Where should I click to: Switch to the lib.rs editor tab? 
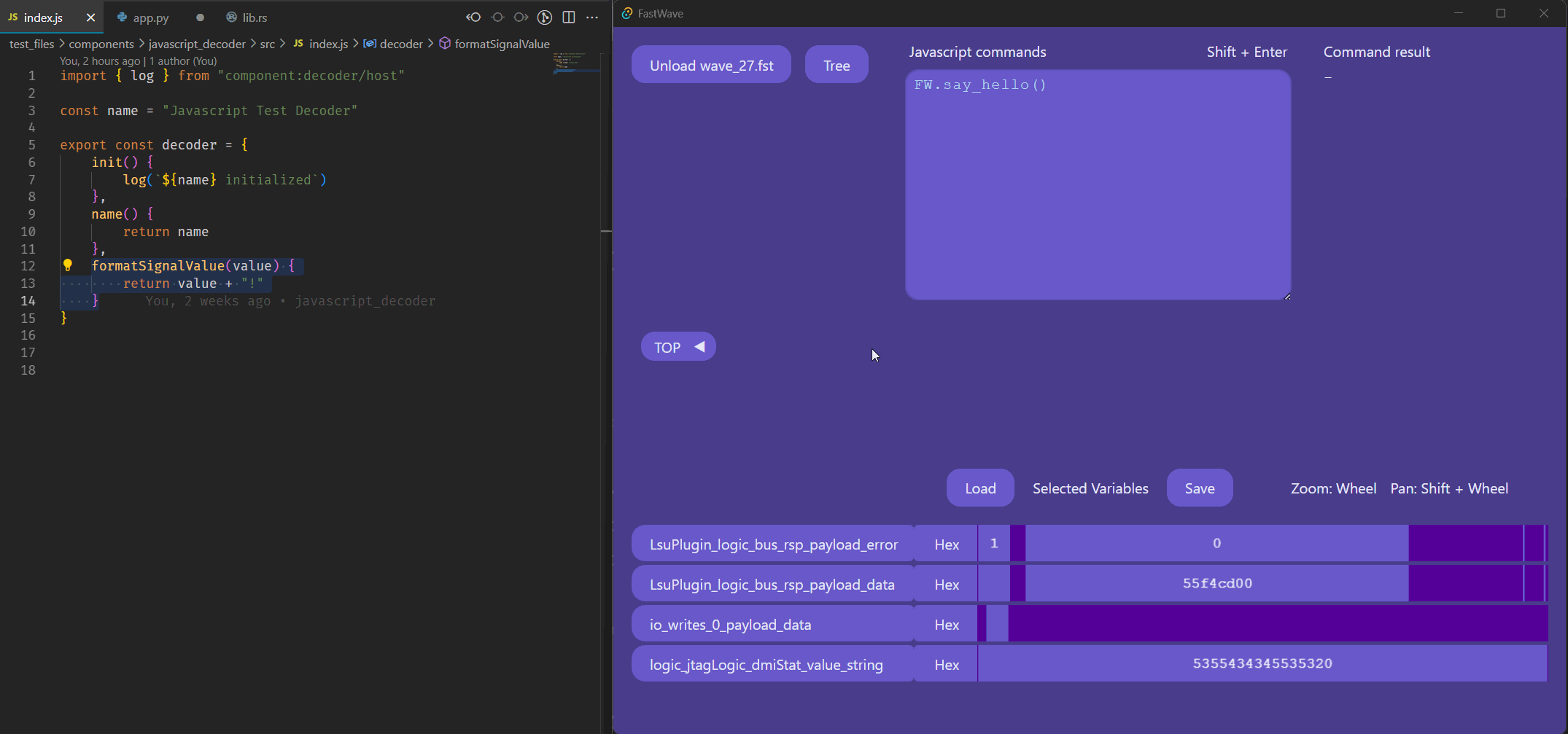[247, 17]
